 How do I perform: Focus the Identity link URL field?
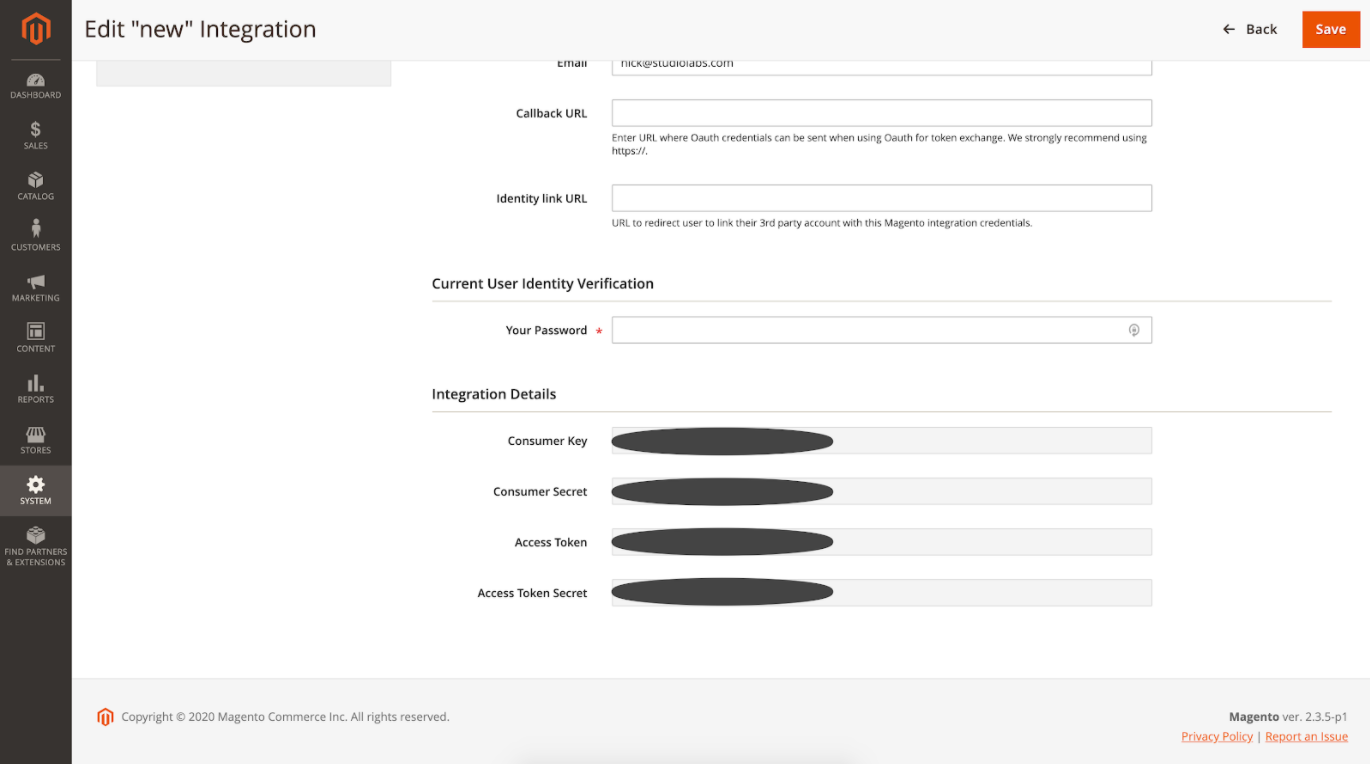(882, 198)
